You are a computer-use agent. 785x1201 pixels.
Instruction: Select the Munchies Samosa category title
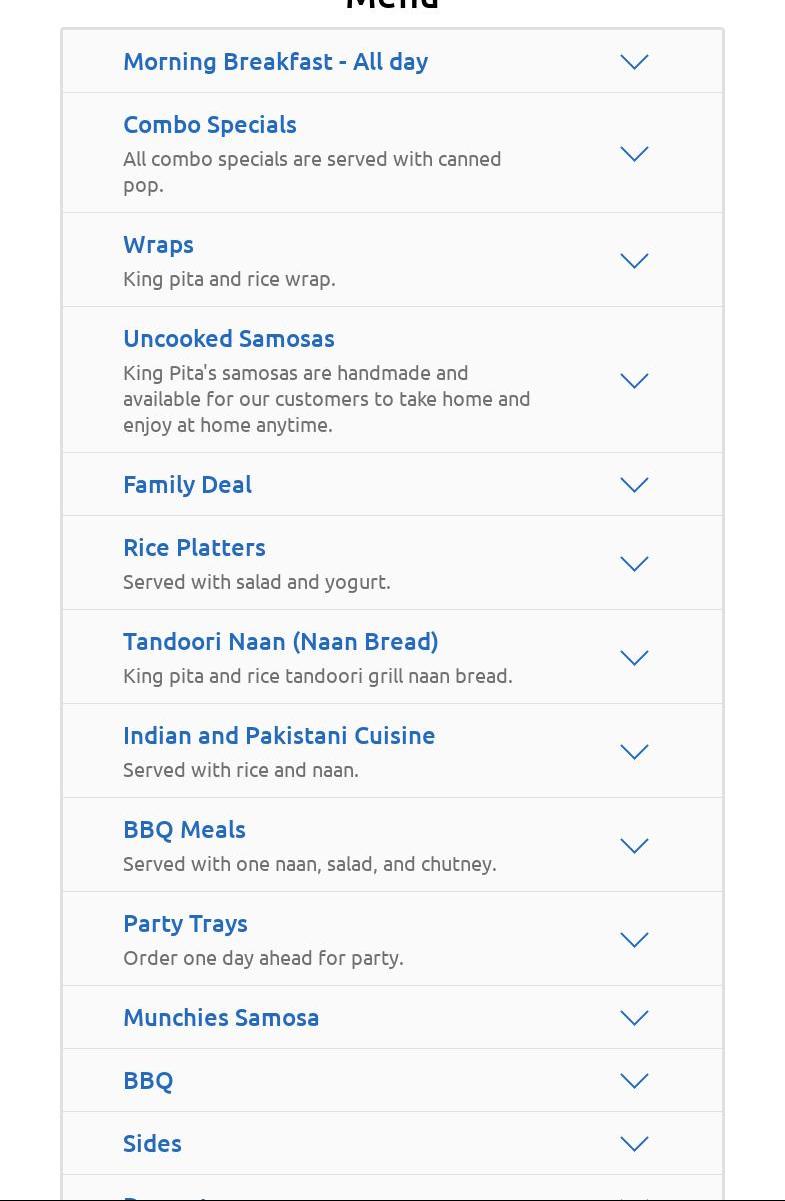point(221,1018)
